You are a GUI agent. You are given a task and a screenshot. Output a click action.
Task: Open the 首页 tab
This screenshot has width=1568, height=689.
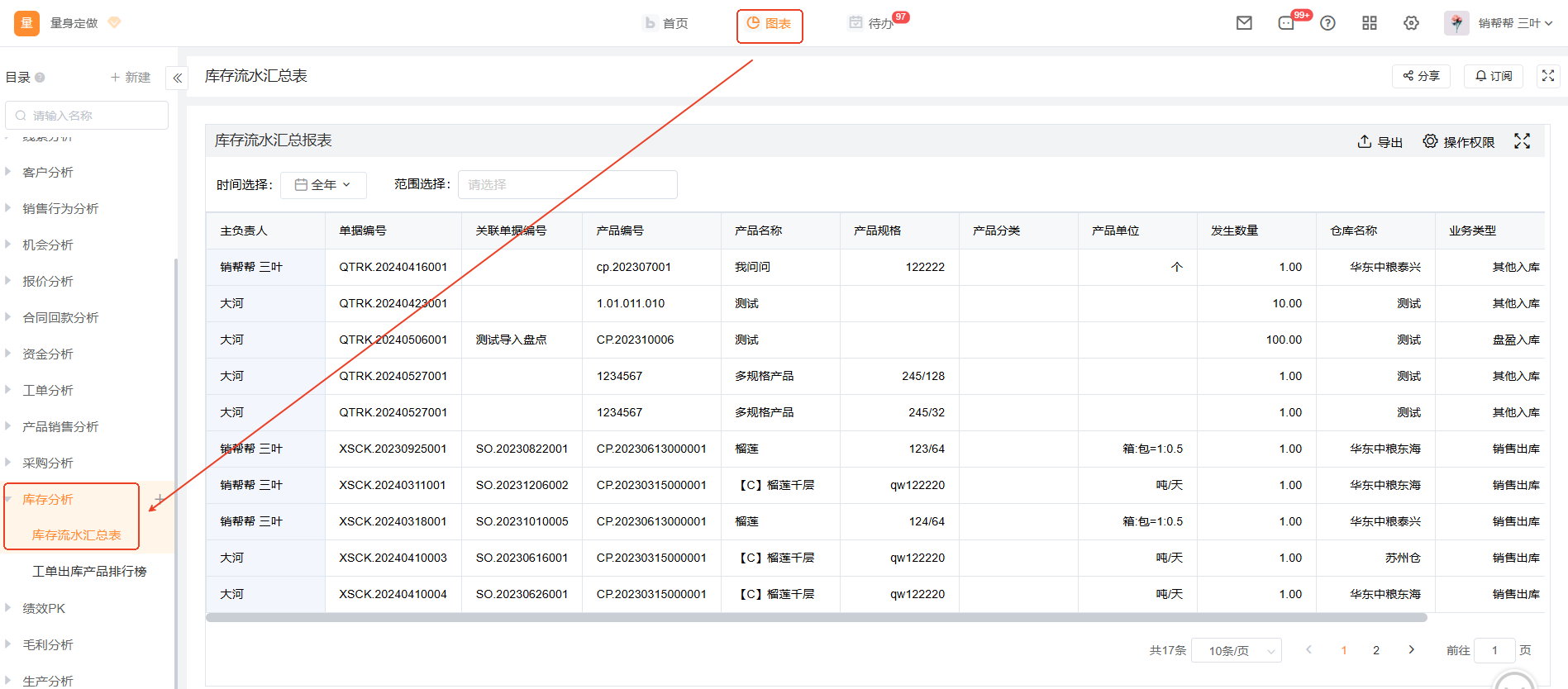[666, 23]
